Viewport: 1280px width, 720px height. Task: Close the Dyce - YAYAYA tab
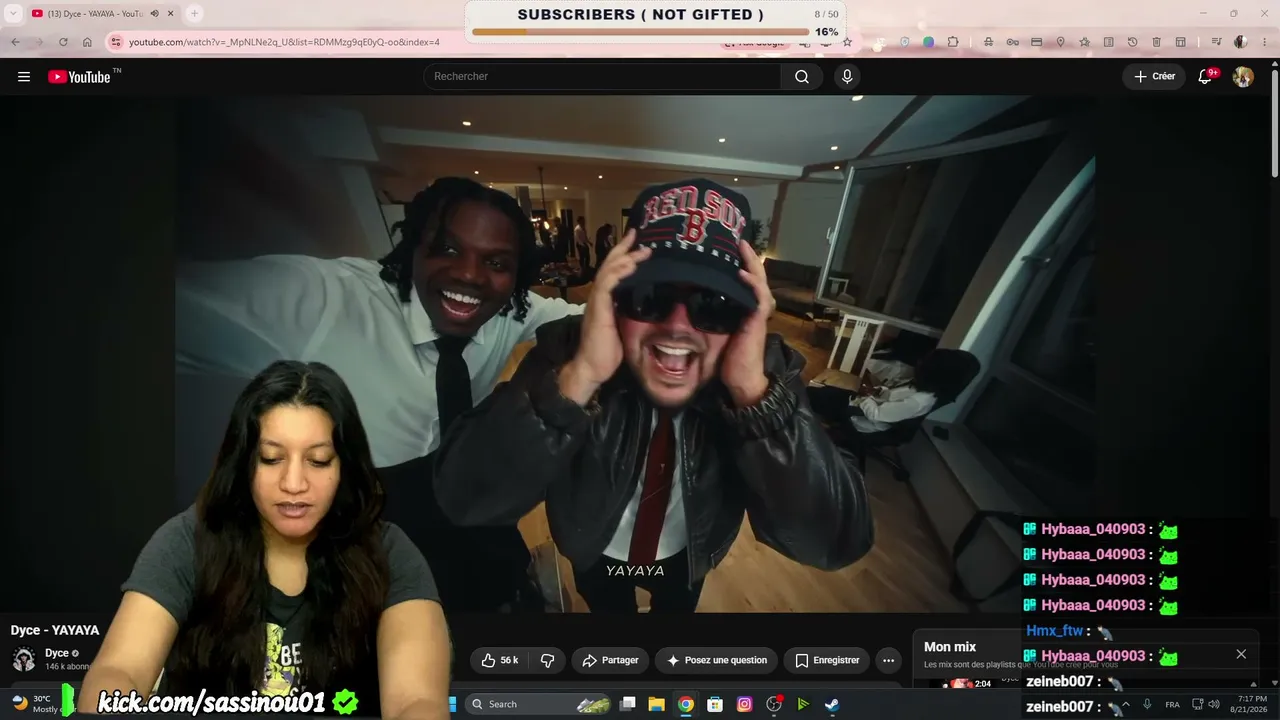tap(171, 13)
